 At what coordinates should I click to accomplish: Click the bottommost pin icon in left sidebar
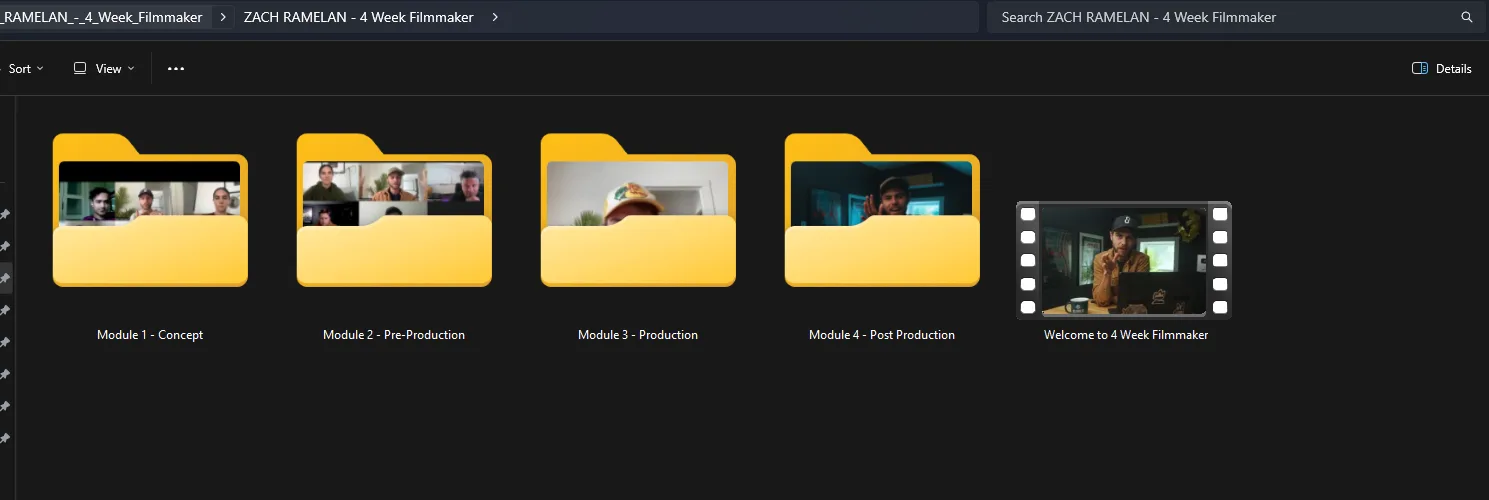click(5, 438)
